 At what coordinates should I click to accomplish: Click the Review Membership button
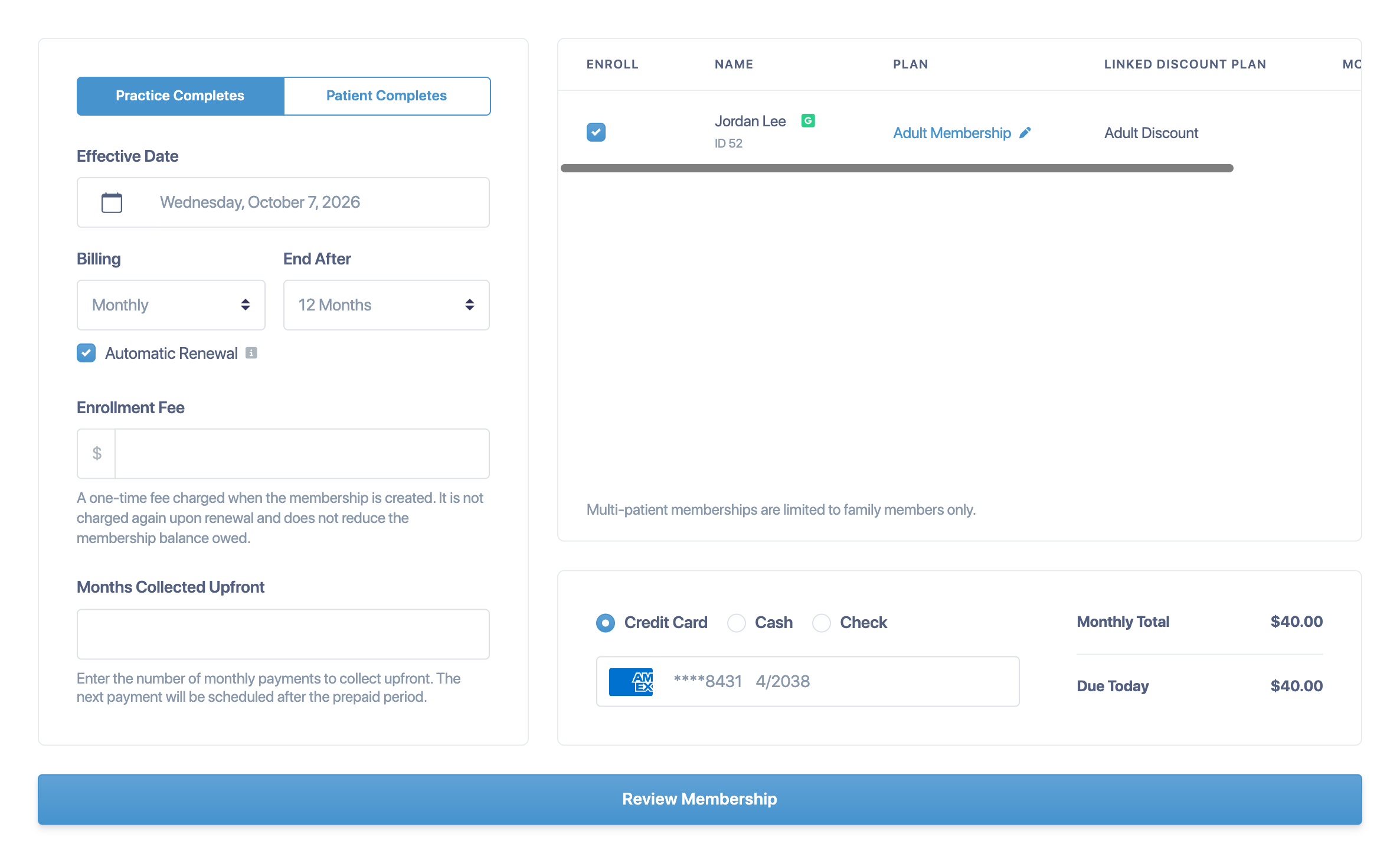coord(700,799)
